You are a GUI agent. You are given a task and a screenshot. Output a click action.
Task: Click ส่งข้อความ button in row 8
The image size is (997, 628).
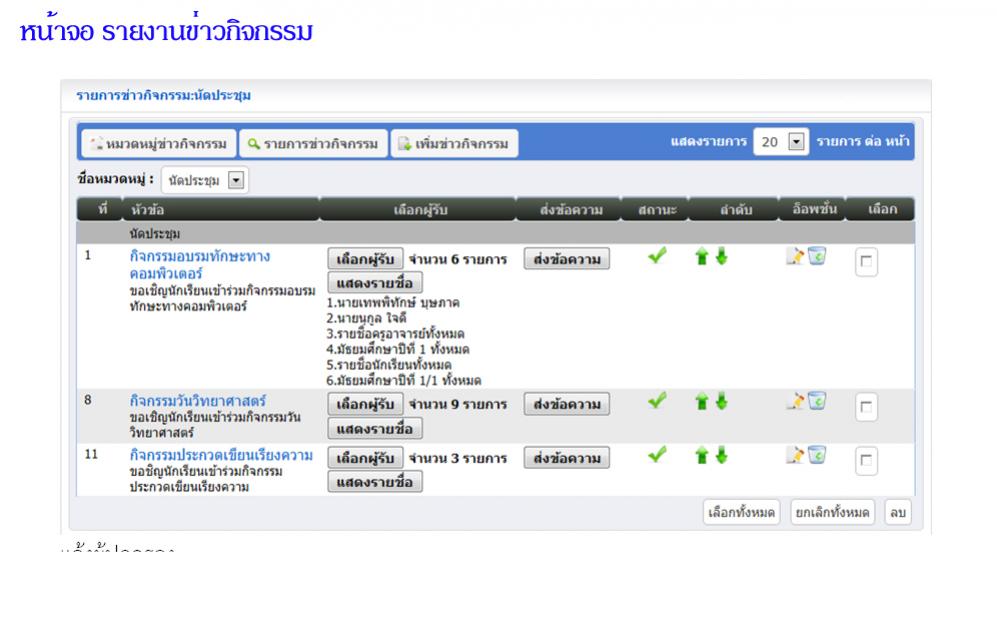(567, 404)
